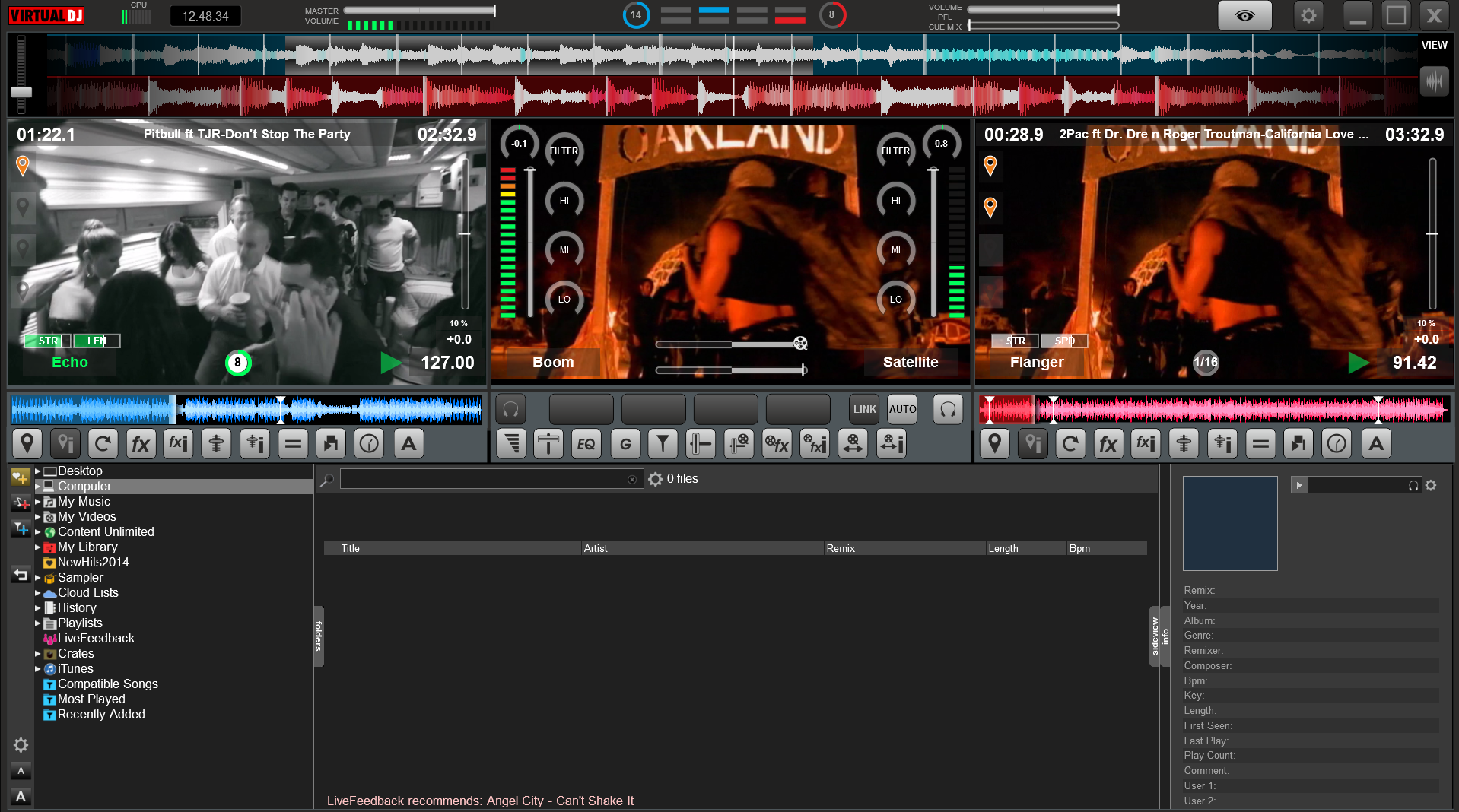
Task: Click the right deck equals/sync pad icon
Action: click(x=1260, y=443)
